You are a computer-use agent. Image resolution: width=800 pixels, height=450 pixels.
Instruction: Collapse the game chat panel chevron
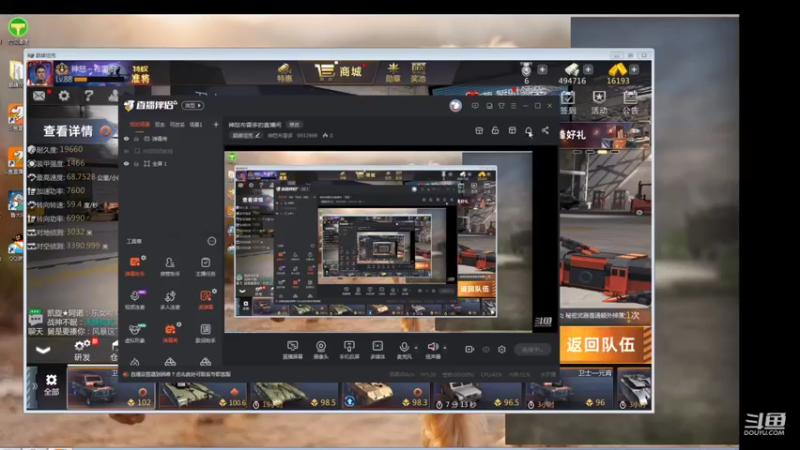[x=43, y=350]
